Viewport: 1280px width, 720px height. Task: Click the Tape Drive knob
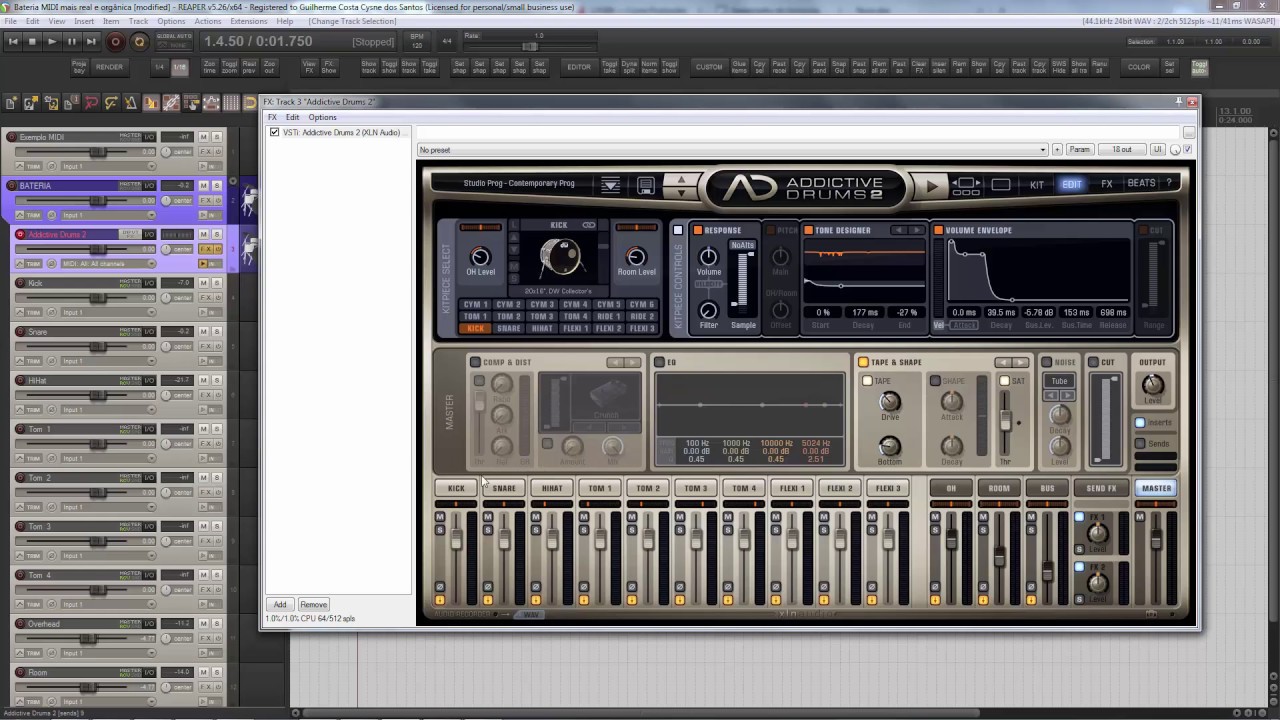tap(889, 402)
